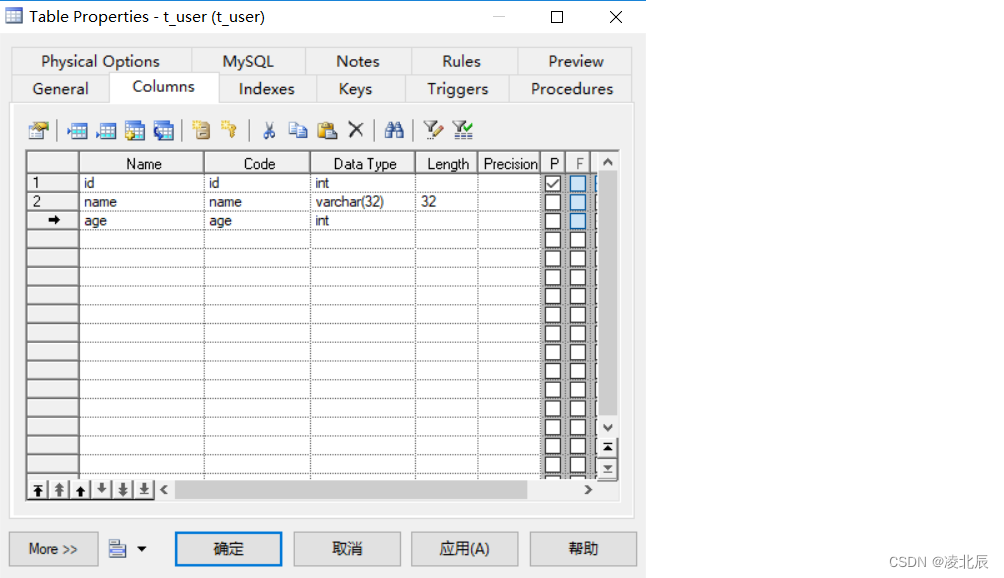
Task: Delete selected row with X icon
Action: [x=356, y=130]
